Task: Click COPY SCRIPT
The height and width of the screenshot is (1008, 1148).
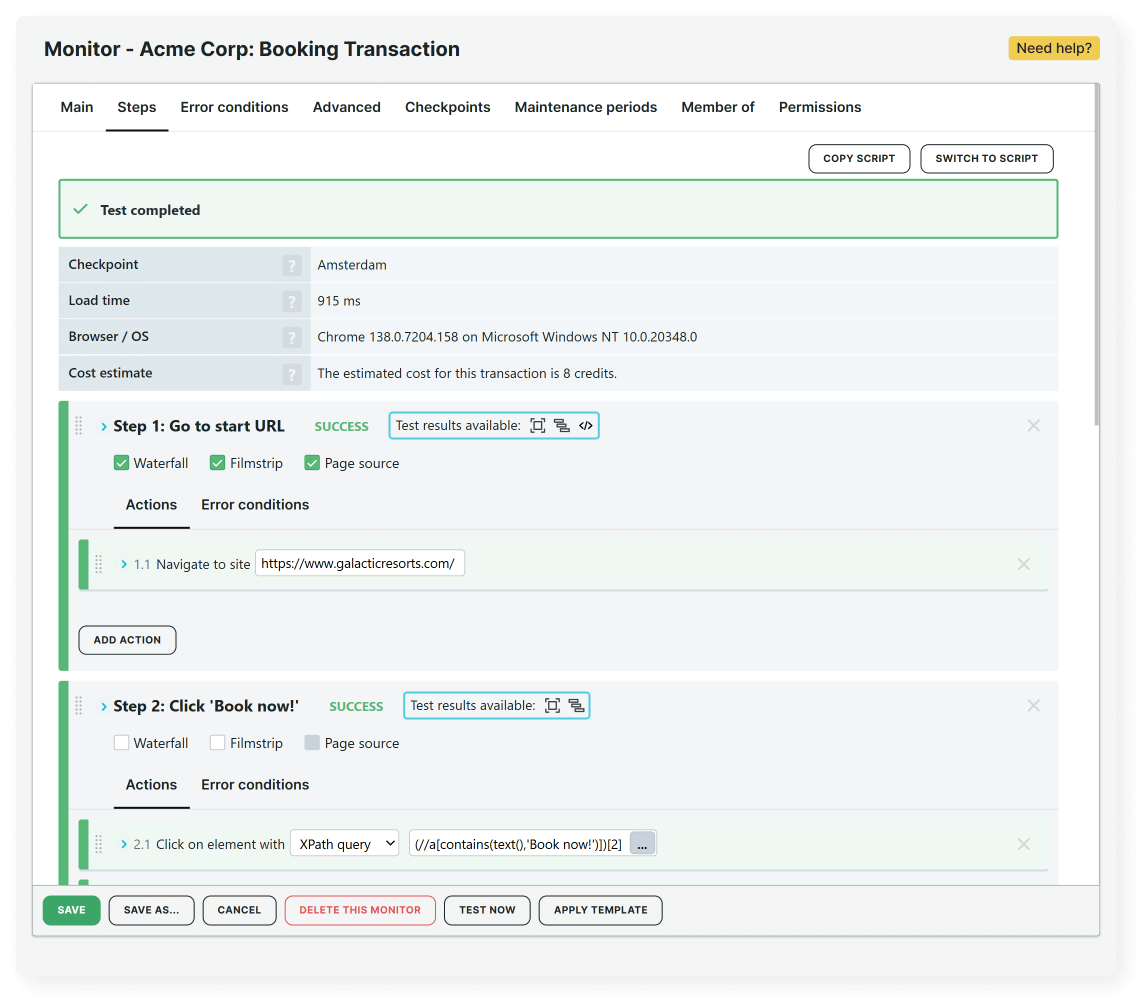Action: 858,158
